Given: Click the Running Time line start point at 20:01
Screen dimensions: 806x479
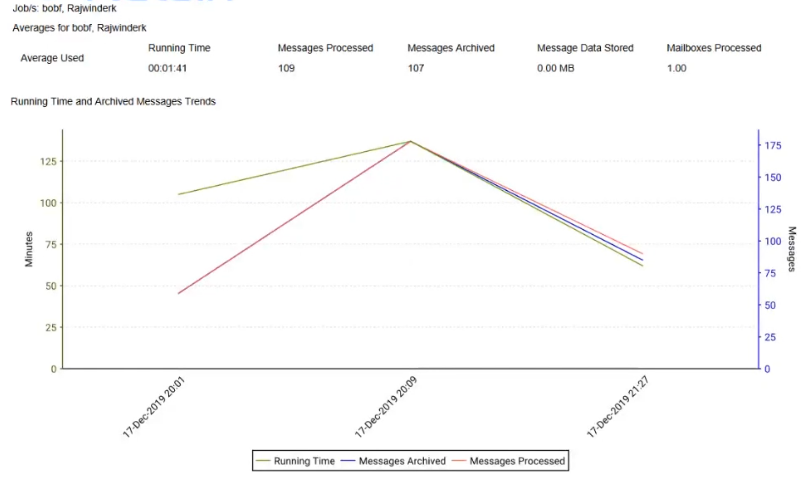Looking at the screenshot, I should [x=179, y=194].
